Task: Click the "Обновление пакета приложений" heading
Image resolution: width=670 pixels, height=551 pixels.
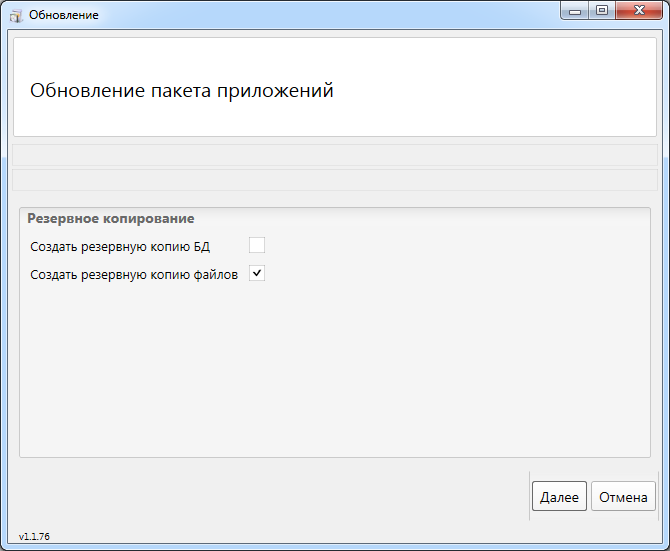Action: 182,91
